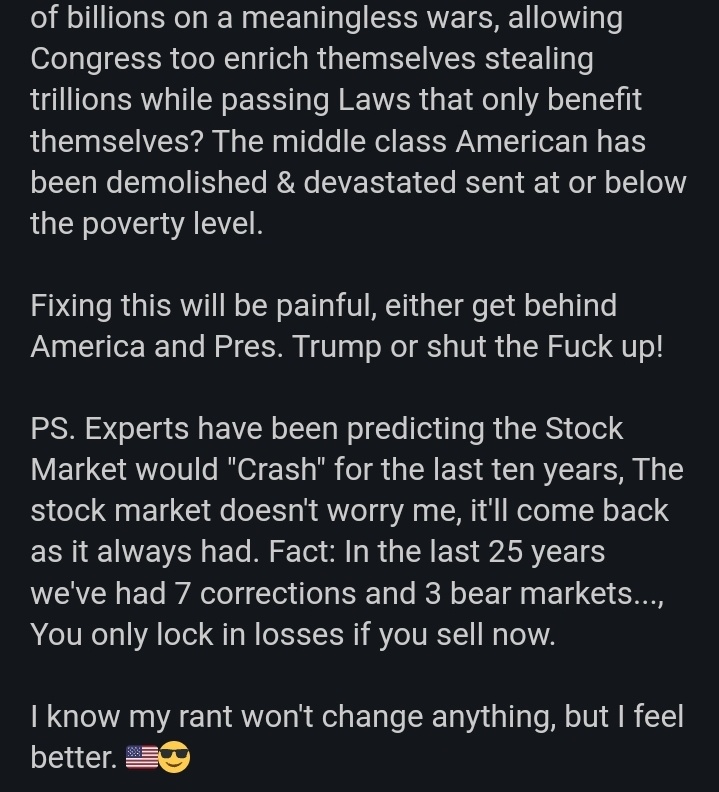Click "Fixing" at the paragraph start

coord(71,307)
